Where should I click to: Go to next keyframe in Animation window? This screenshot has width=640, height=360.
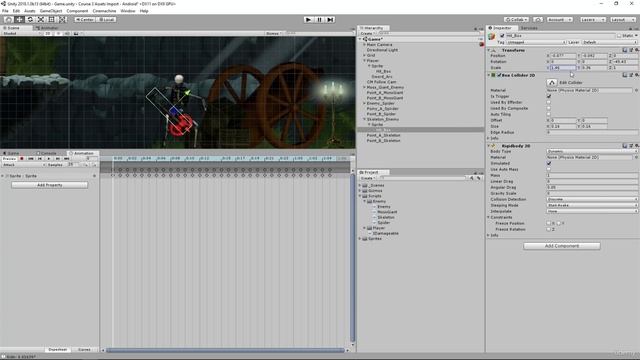[x=58, y=159]
